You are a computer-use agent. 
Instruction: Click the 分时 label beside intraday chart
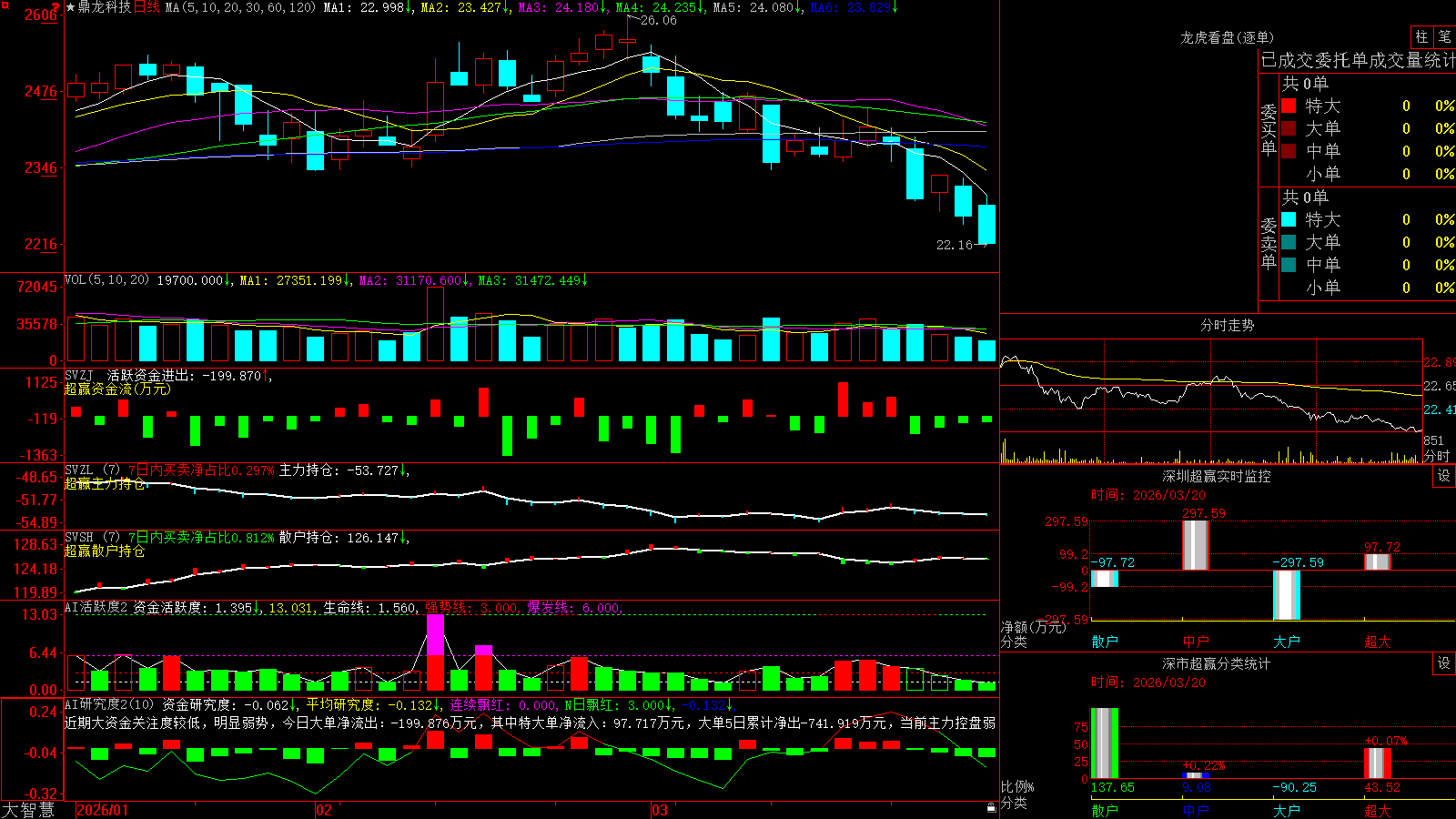[1437, 456]
